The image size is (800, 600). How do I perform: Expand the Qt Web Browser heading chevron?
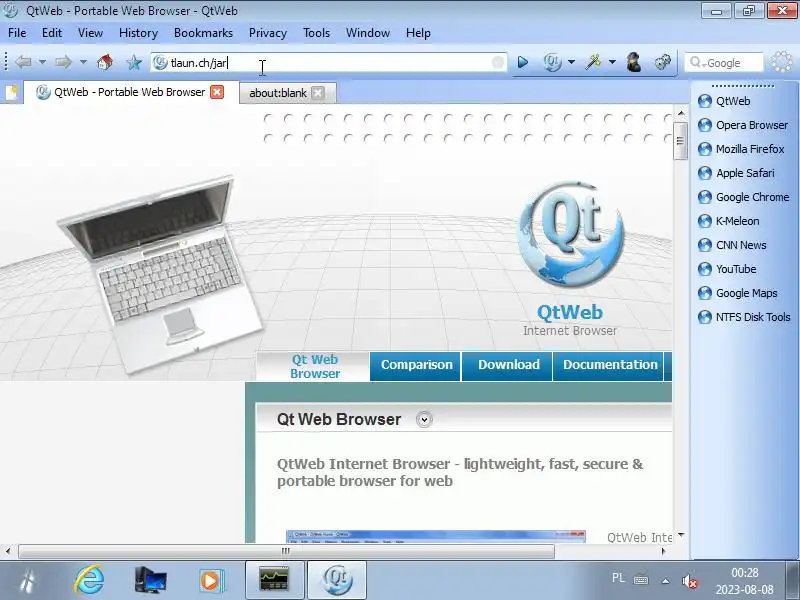424,419
